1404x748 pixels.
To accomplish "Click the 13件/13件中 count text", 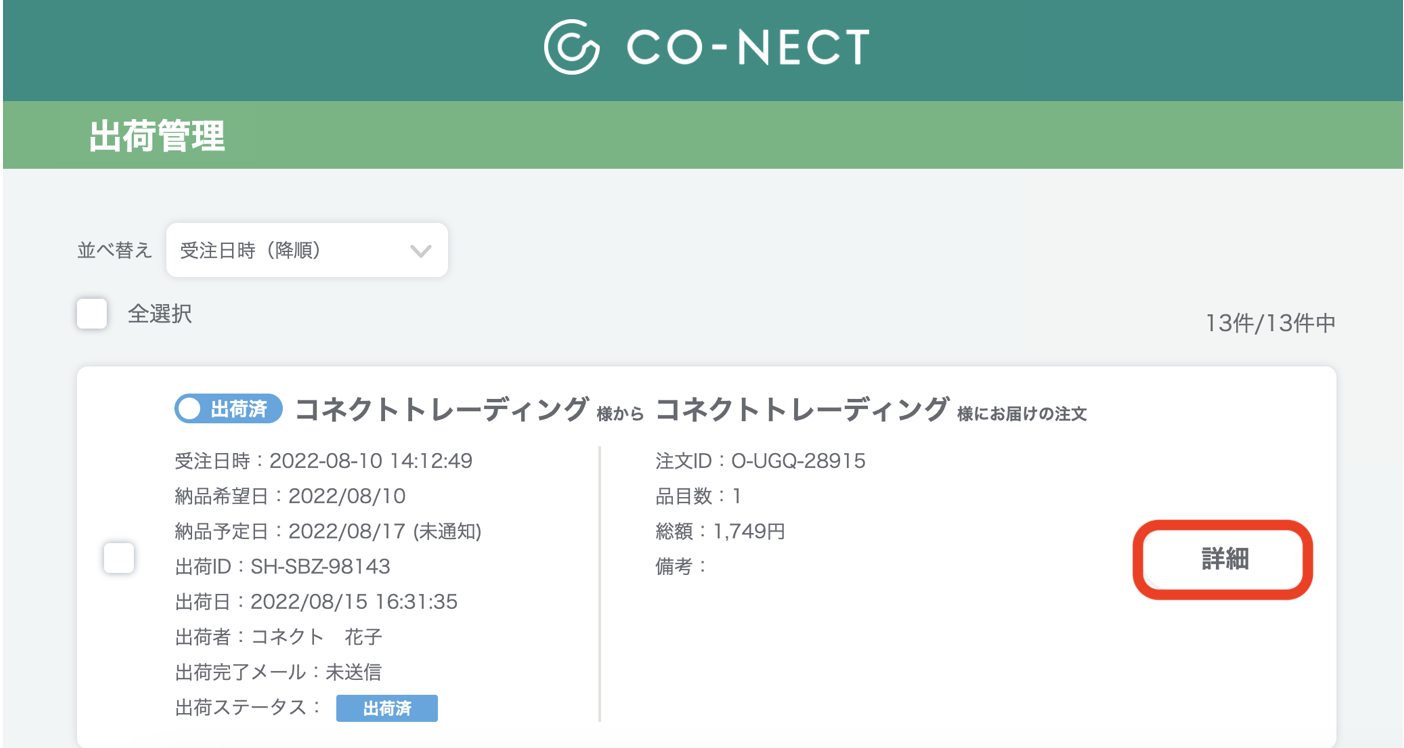I will (1271, 323).
